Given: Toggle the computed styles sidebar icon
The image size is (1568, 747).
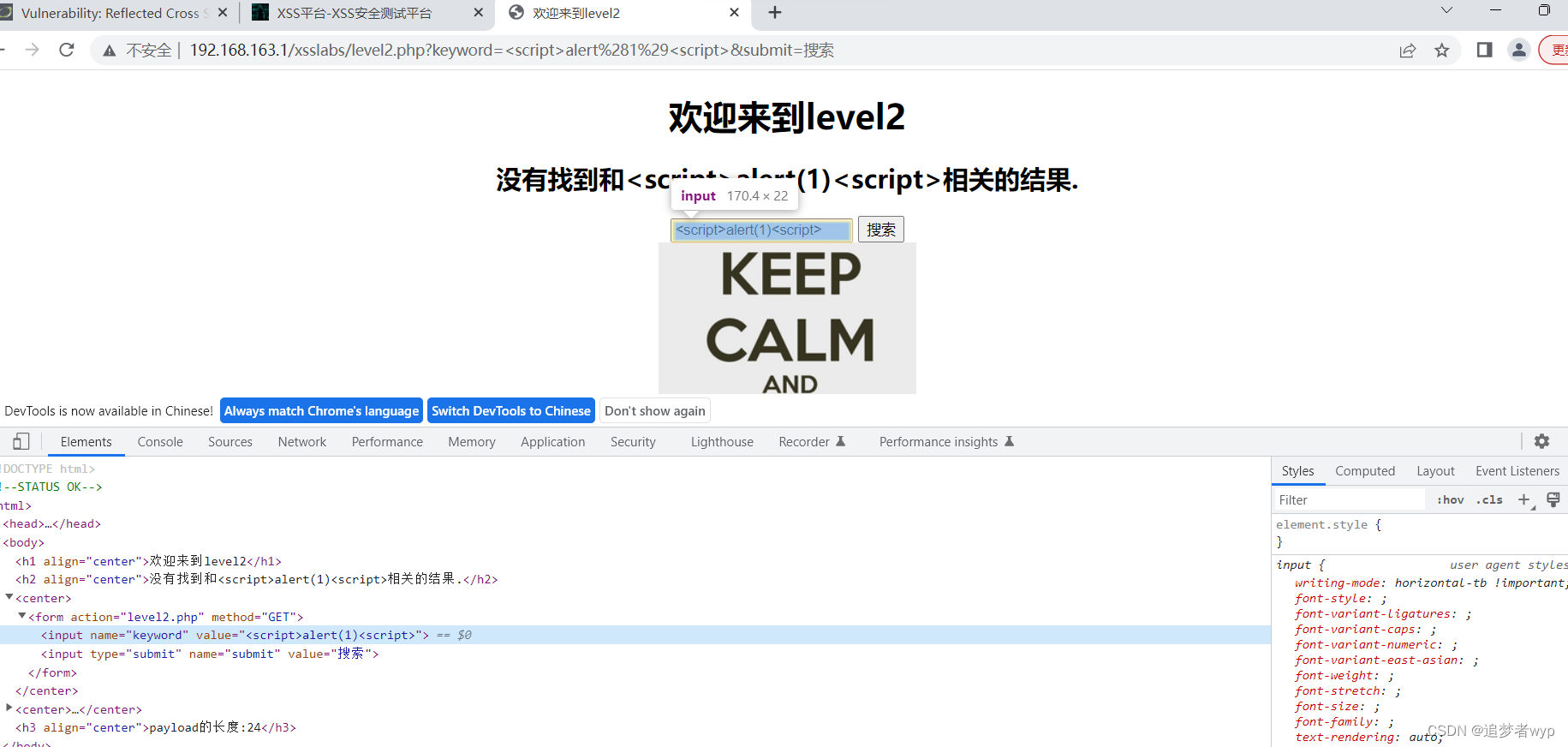Looking at the screenshot, I should 1553,499.
